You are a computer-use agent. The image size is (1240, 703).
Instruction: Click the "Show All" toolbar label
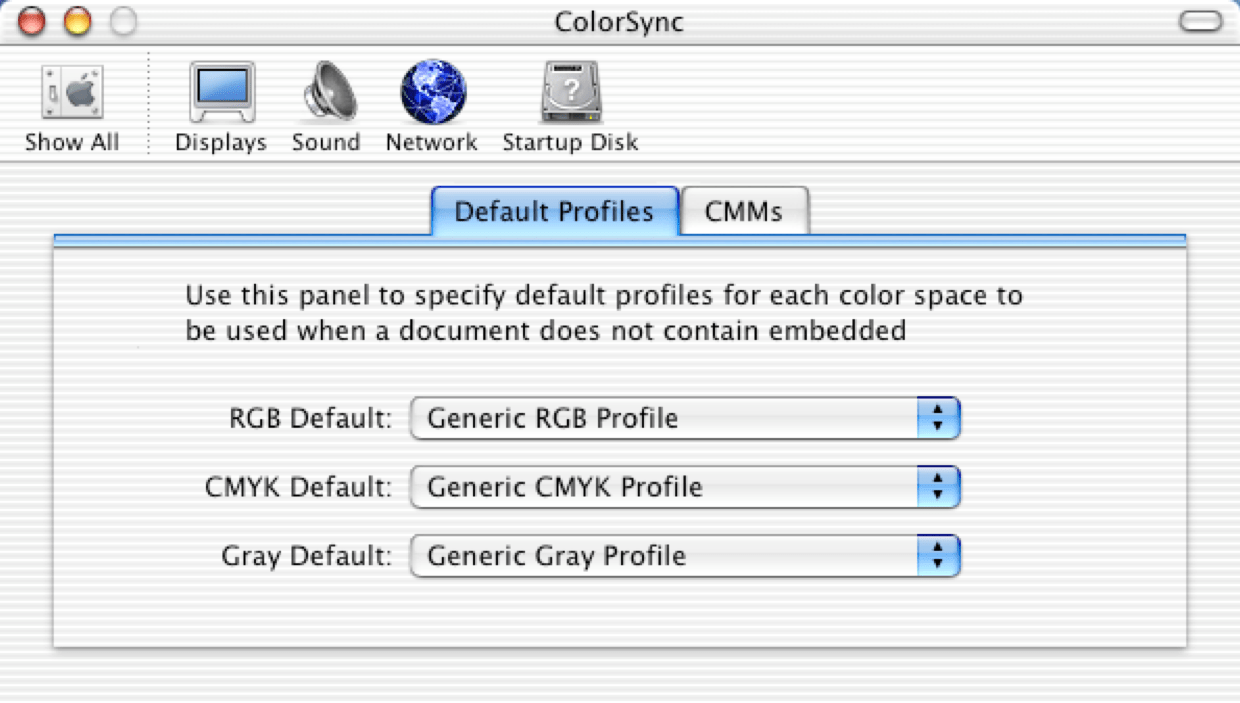72,142
